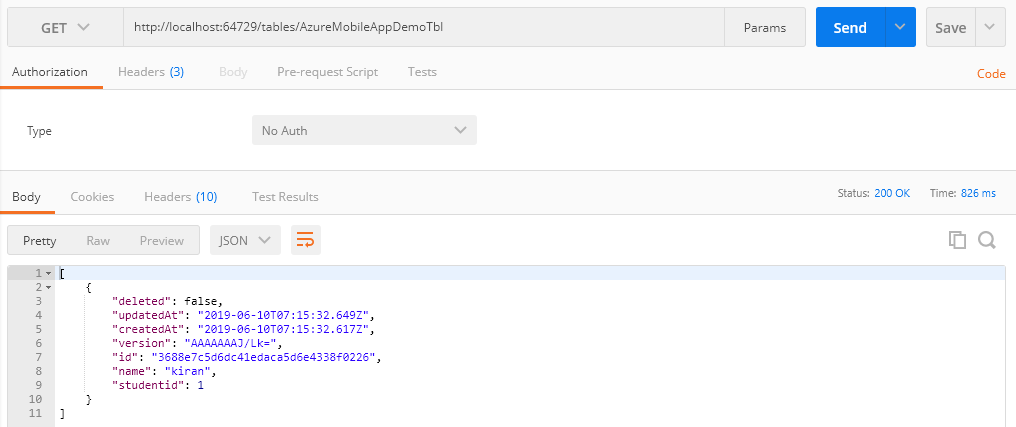The width and height of the screenshot is (1016, 427).
Task: Open the GET method dropdown
Action: [65, 28]
